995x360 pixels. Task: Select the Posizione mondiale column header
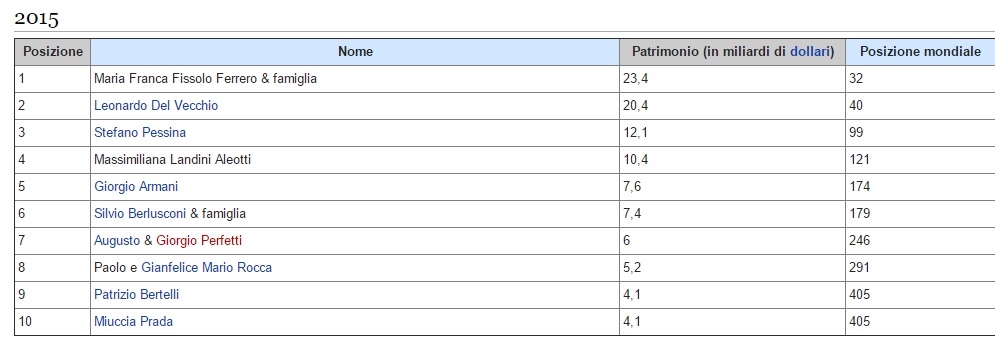tap(920, 52)
